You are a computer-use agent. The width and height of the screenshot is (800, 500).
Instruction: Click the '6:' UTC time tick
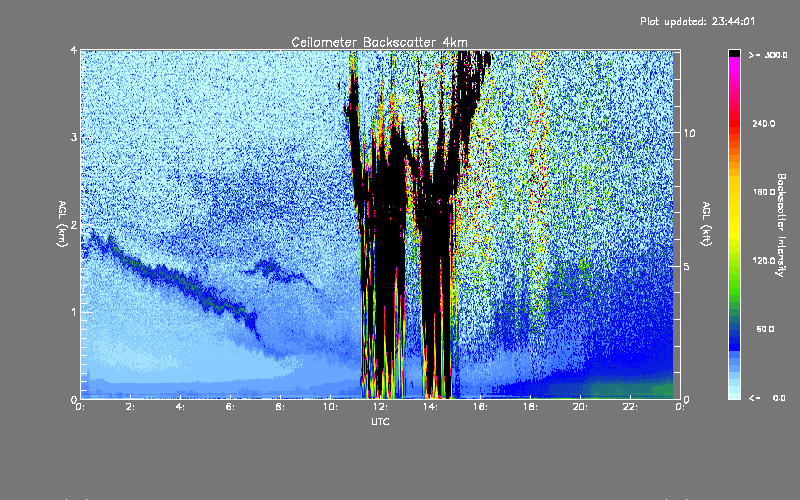[x=230, y=407]
